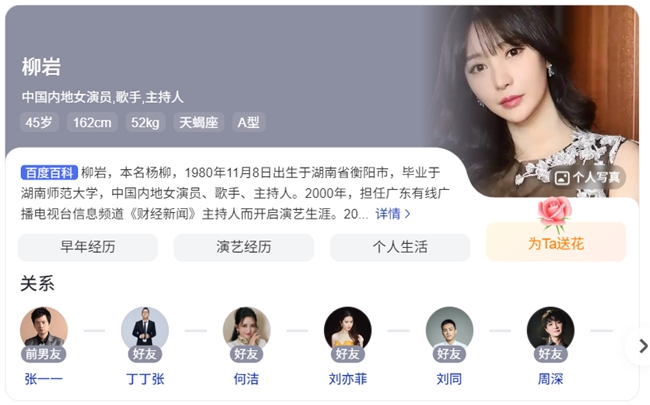Select the 45岁 age tag
Image resolution: width=650 pixels, height=405 pixels.
click(x=39, y=122)
